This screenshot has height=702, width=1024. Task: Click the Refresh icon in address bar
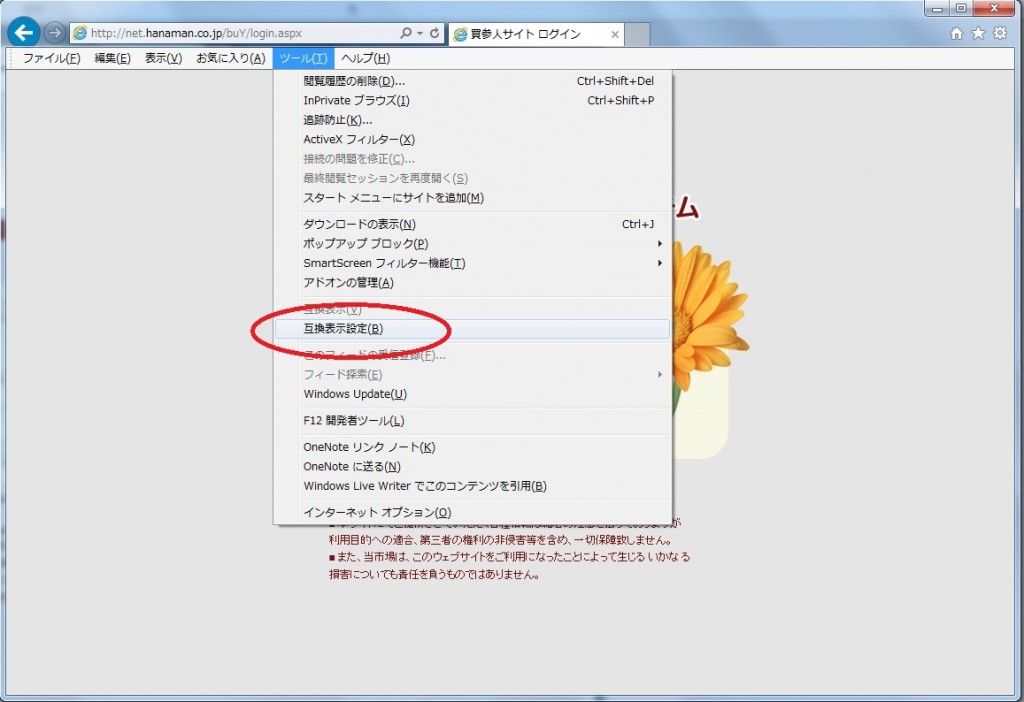tap(435, 33)
